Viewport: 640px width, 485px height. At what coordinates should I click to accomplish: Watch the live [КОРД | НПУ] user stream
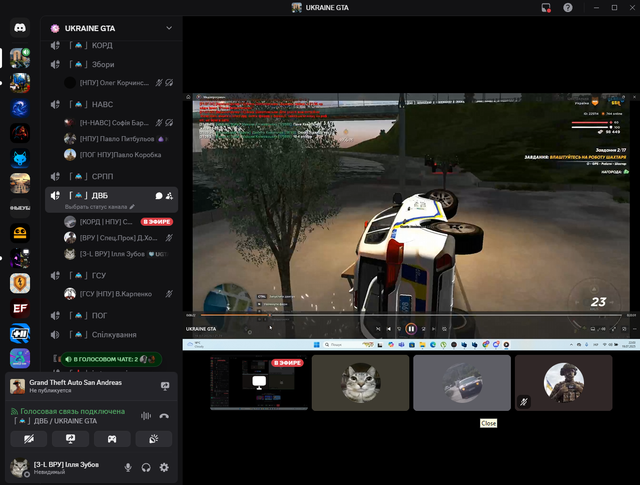tap(118, 222)
